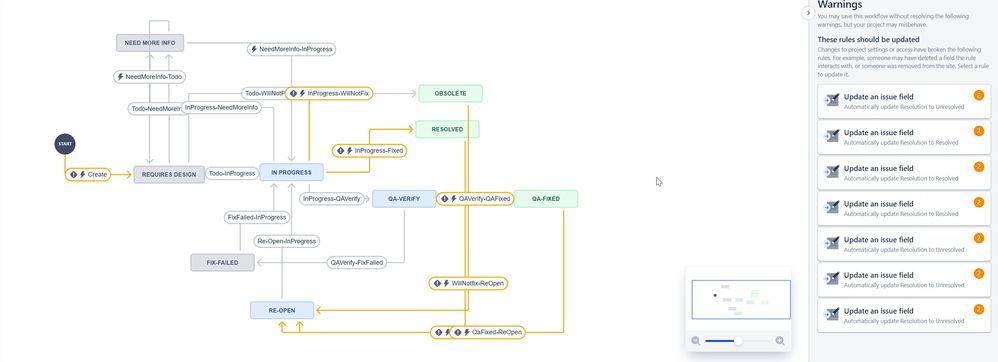Image resolution: width=998 pixels, height=362 pixels.
Task: Select the NEED MORE INFO status
Action: (x=150, y=43)
